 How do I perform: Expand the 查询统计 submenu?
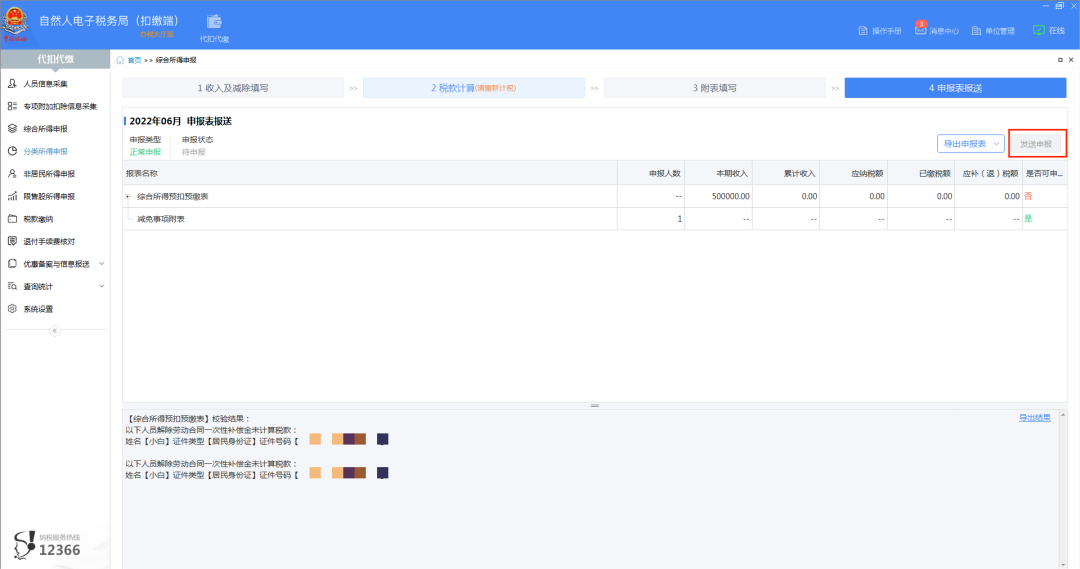(101, 287)
